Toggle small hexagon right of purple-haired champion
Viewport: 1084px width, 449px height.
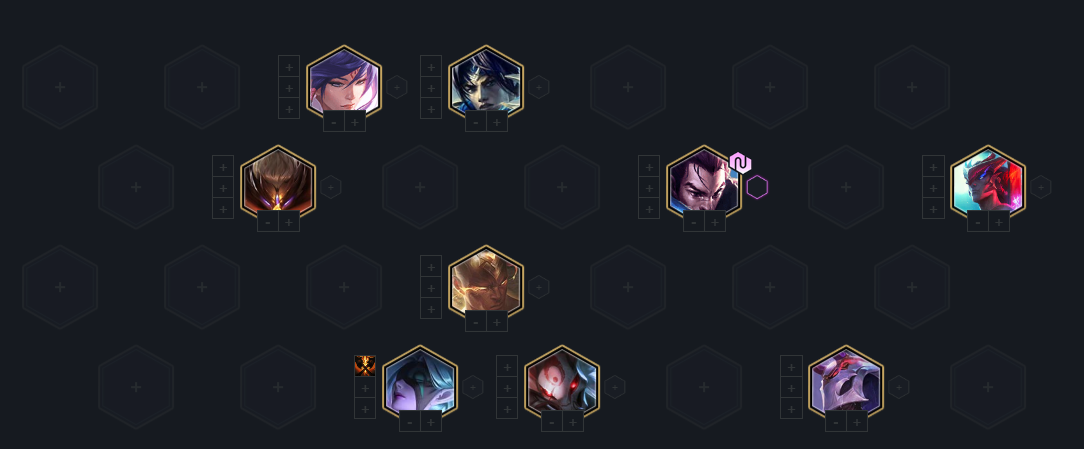pyautogui.click(x=397, y=87)
